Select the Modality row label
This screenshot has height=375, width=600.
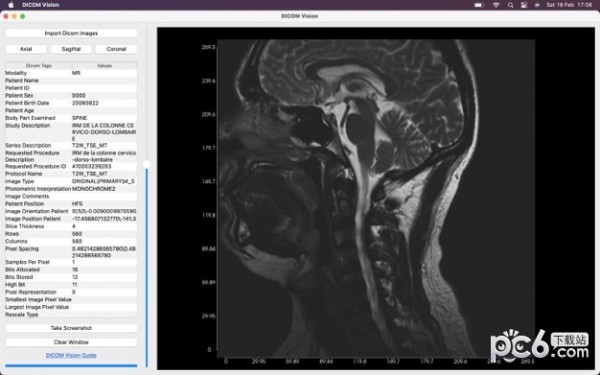point(16,73)
